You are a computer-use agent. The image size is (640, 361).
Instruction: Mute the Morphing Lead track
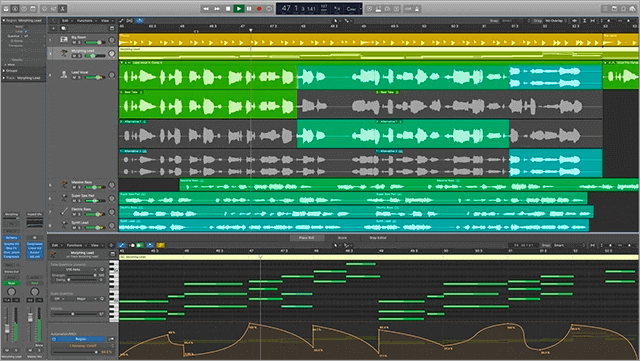(74, 56)
